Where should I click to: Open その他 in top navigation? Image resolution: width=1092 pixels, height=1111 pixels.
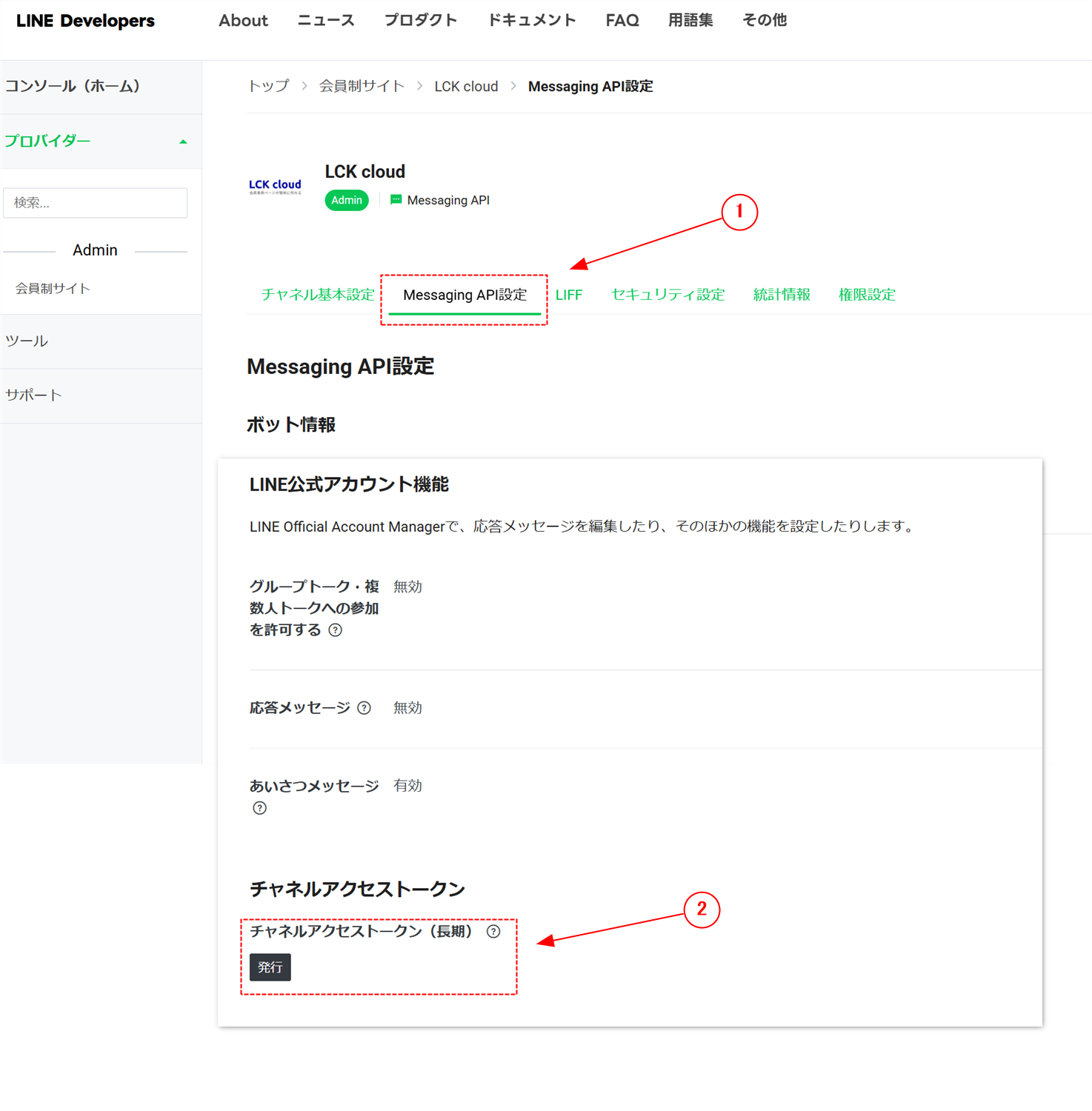point(765,21)
